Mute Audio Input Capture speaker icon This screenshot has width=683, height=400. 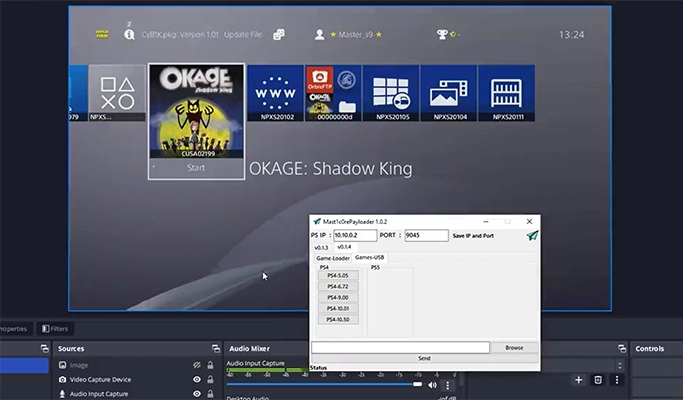click(x=432, y=385)
